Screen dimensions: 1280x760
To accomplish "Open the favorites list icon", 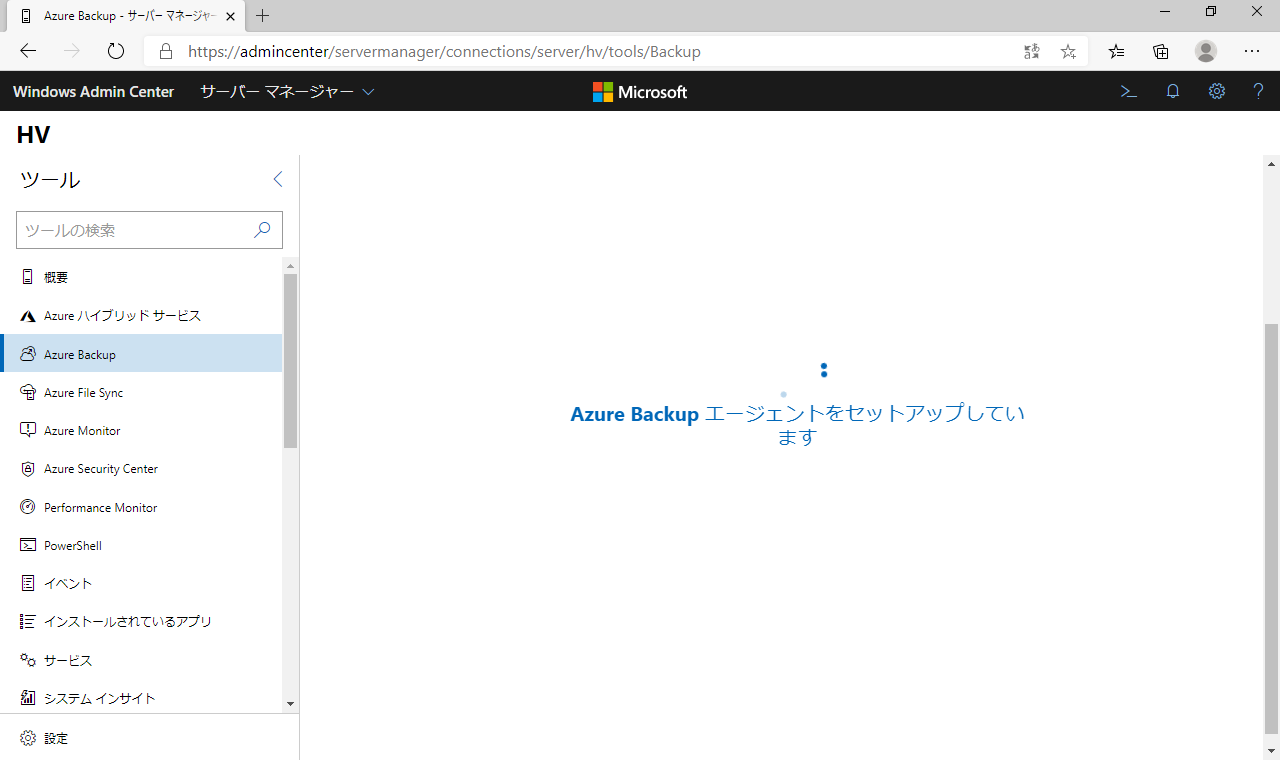I will (1117, 51).
